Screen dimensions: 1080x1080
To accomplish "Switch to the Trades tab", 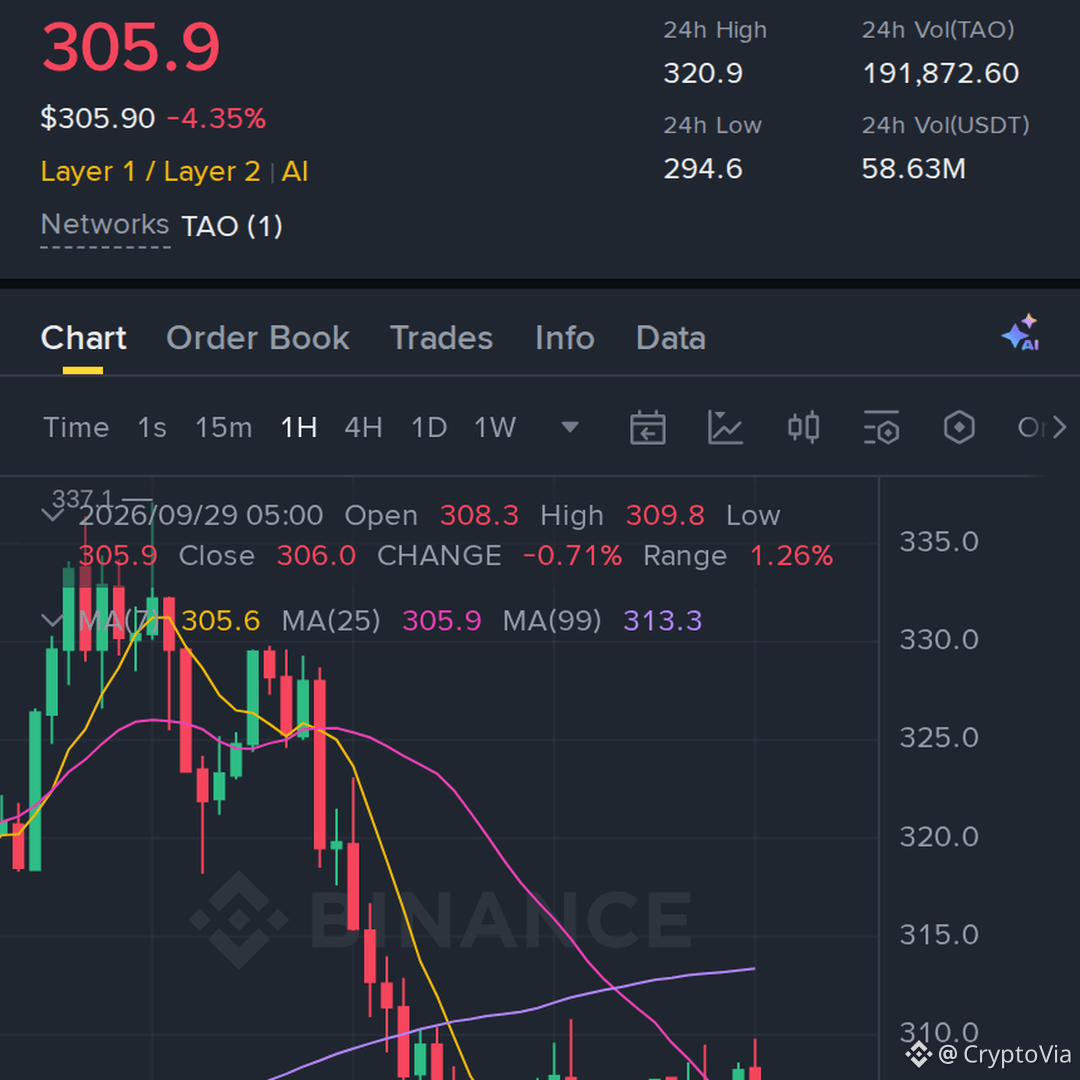I will coord(442,338).
